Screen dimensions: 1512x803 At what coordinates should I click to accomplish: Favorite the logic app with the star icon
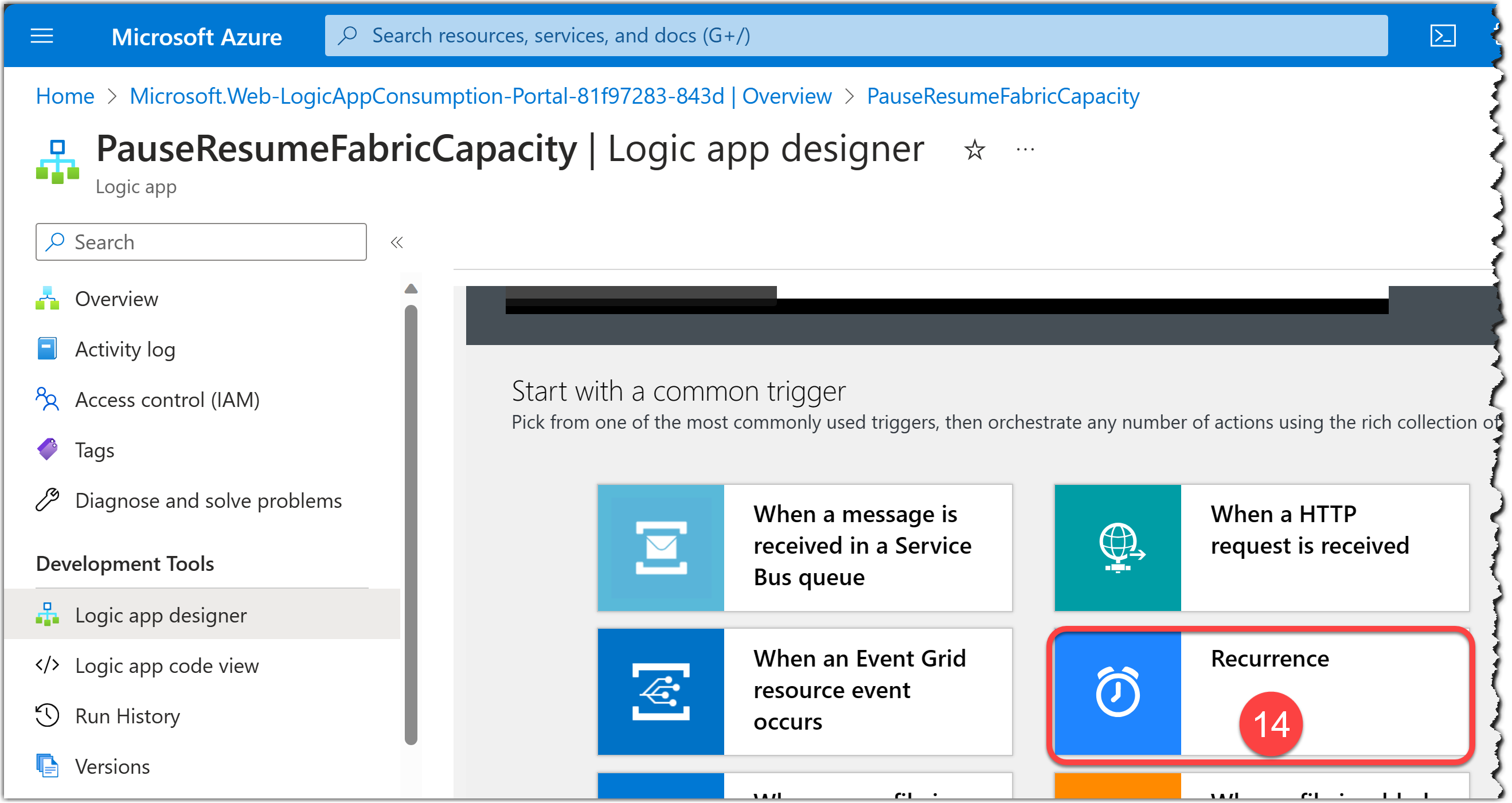(975, 150)
